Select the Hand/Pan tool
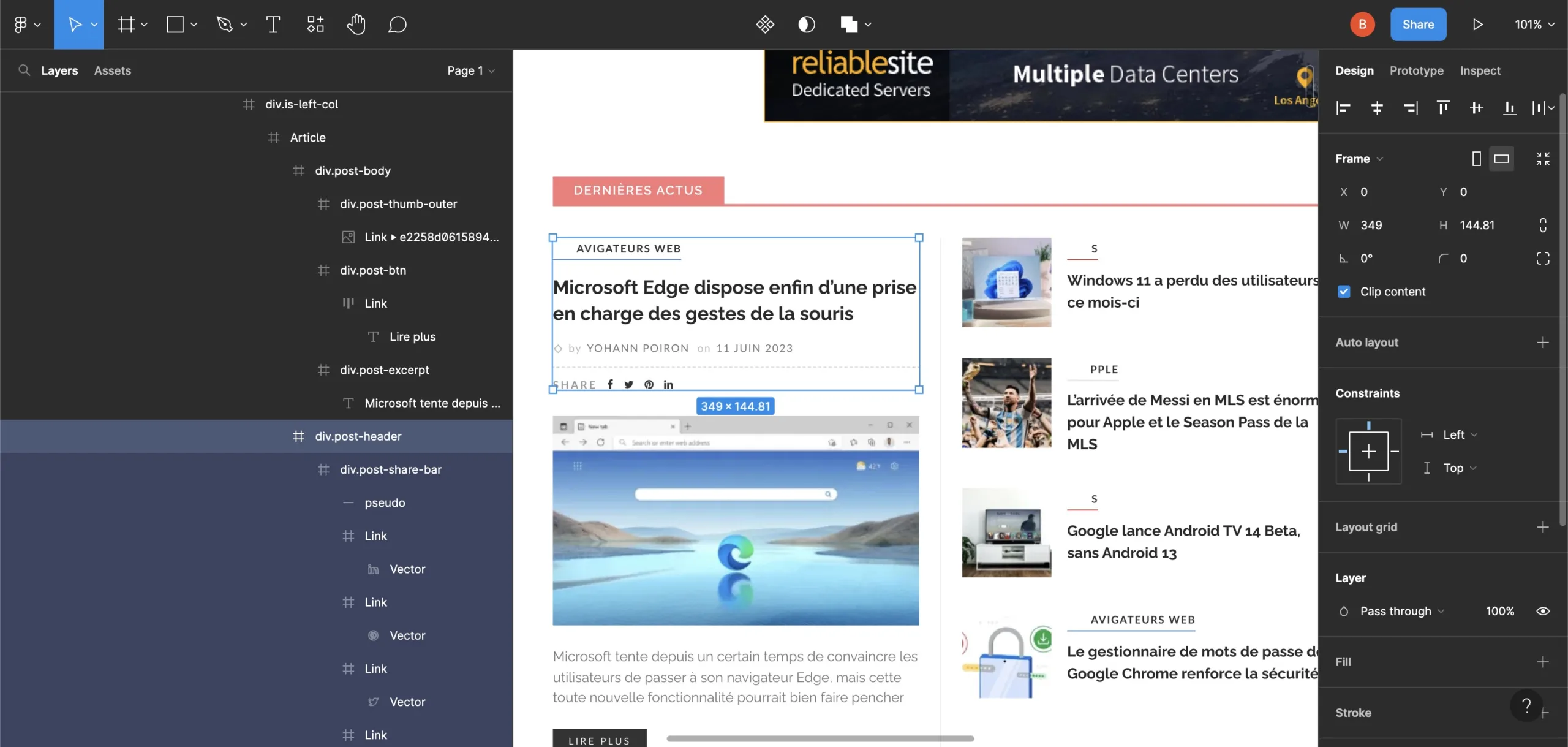1568x747 pixels. (x=356, y=24)
